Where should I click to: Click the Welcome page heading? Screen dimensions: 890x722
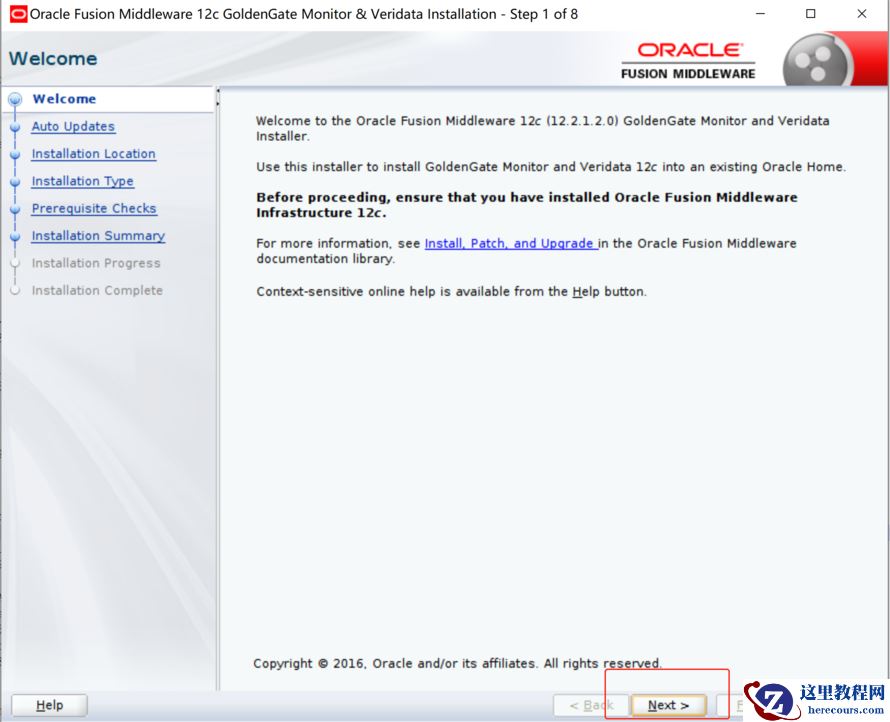click(53, 58)
